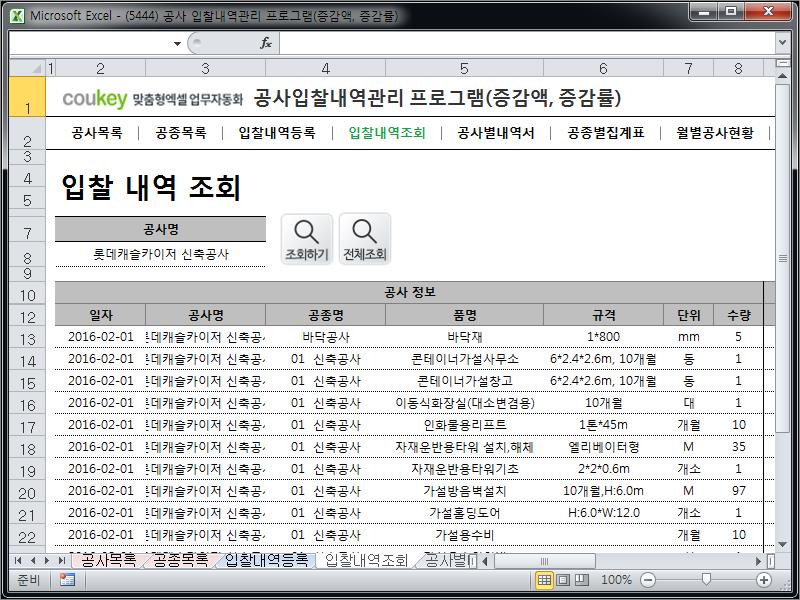Image resolution: width=800 pixels, height=600 pixels.
Task: Click the 수량 column header cell
Action: pyautogui.click(x=738, y=315)
